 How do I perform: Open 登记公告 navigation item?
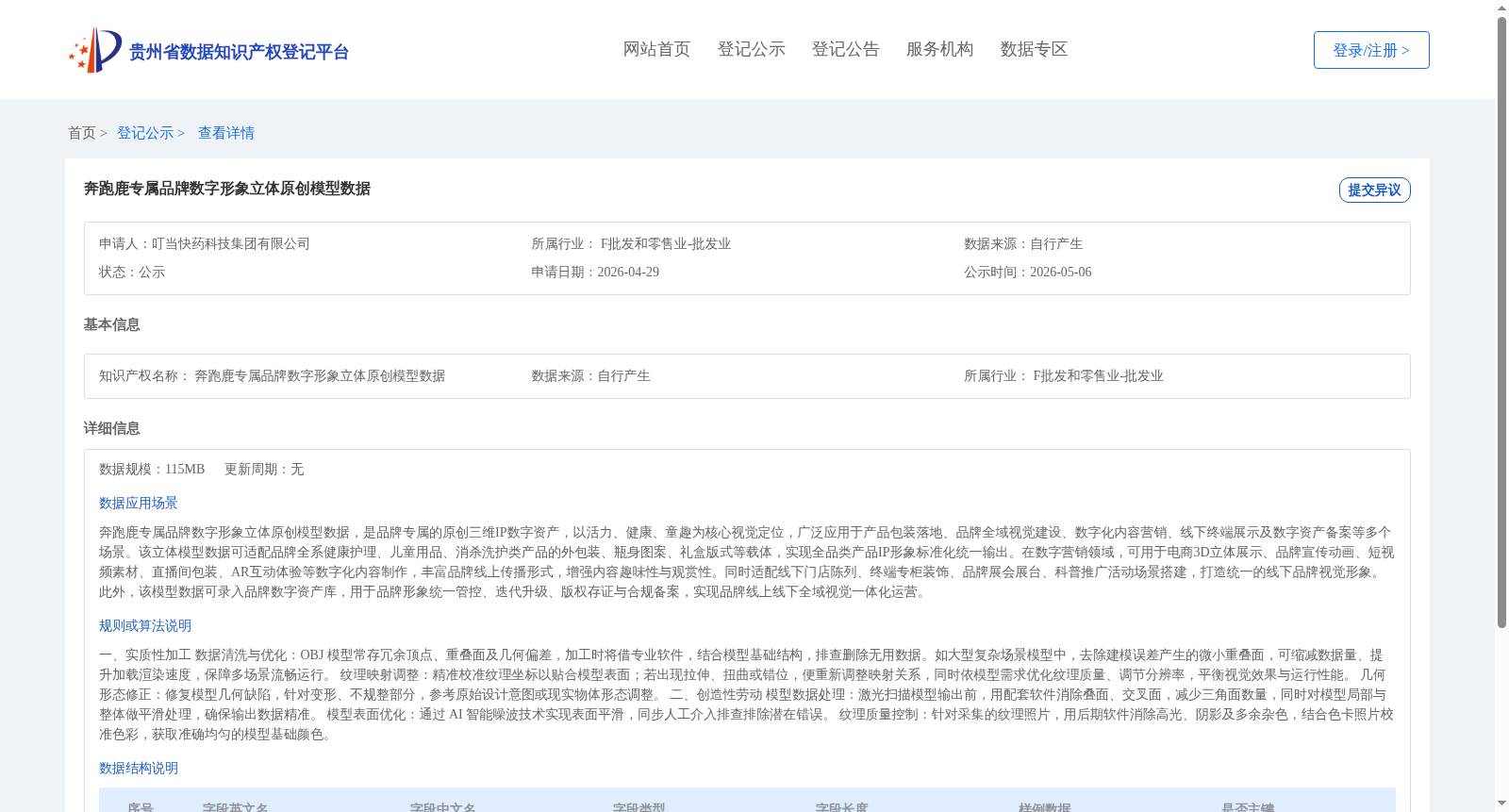click(x=845, y=49)
